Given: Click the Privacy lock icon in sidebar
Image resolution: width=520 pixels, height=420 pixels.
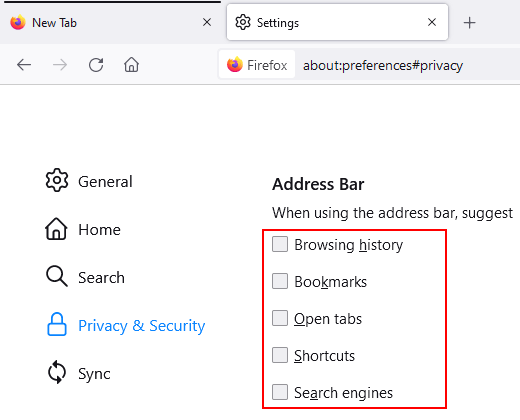Looking at the screenshot, I should 57,324.
